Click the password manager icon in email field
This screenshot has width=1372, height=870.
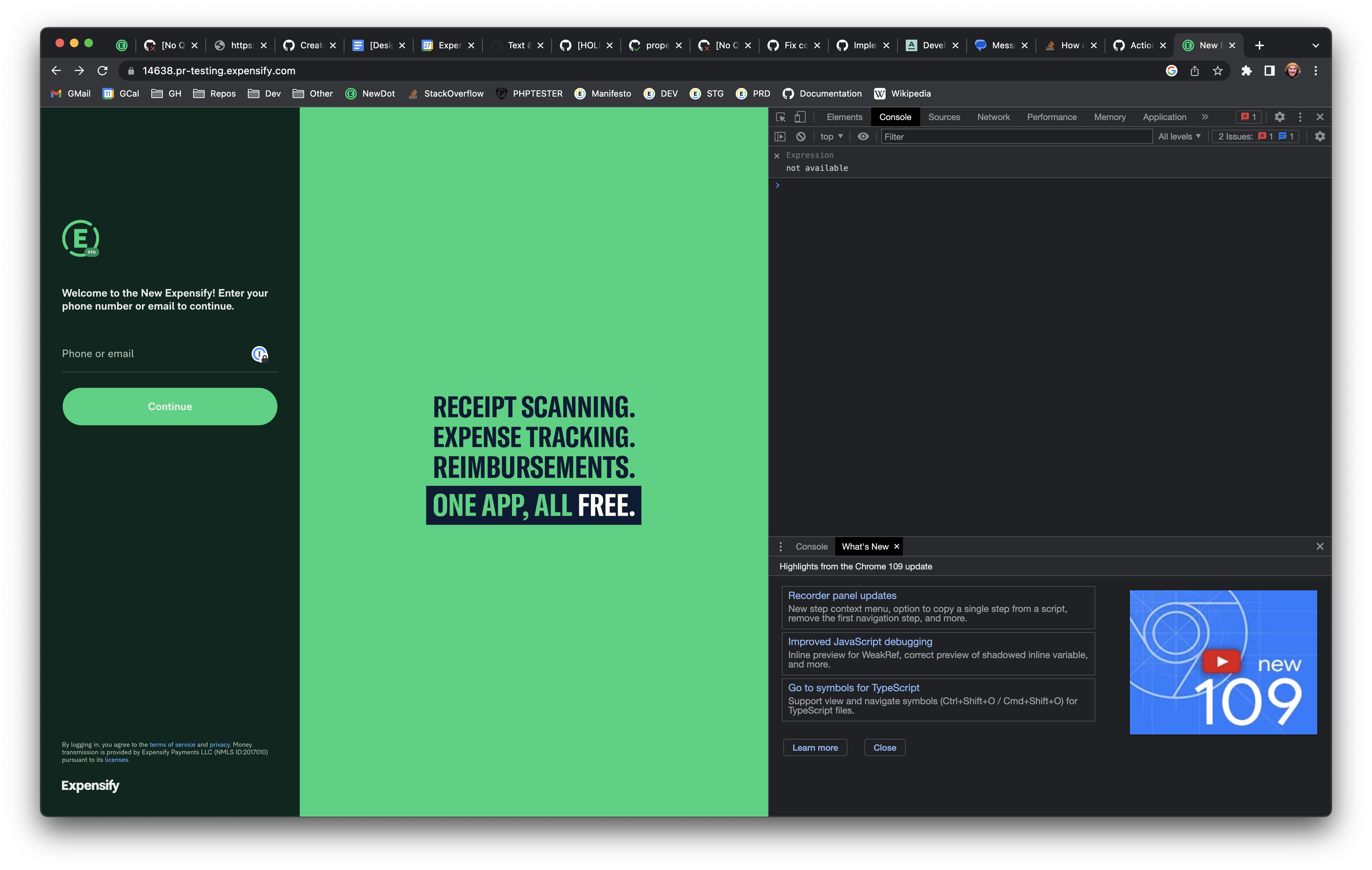[259, 354]
